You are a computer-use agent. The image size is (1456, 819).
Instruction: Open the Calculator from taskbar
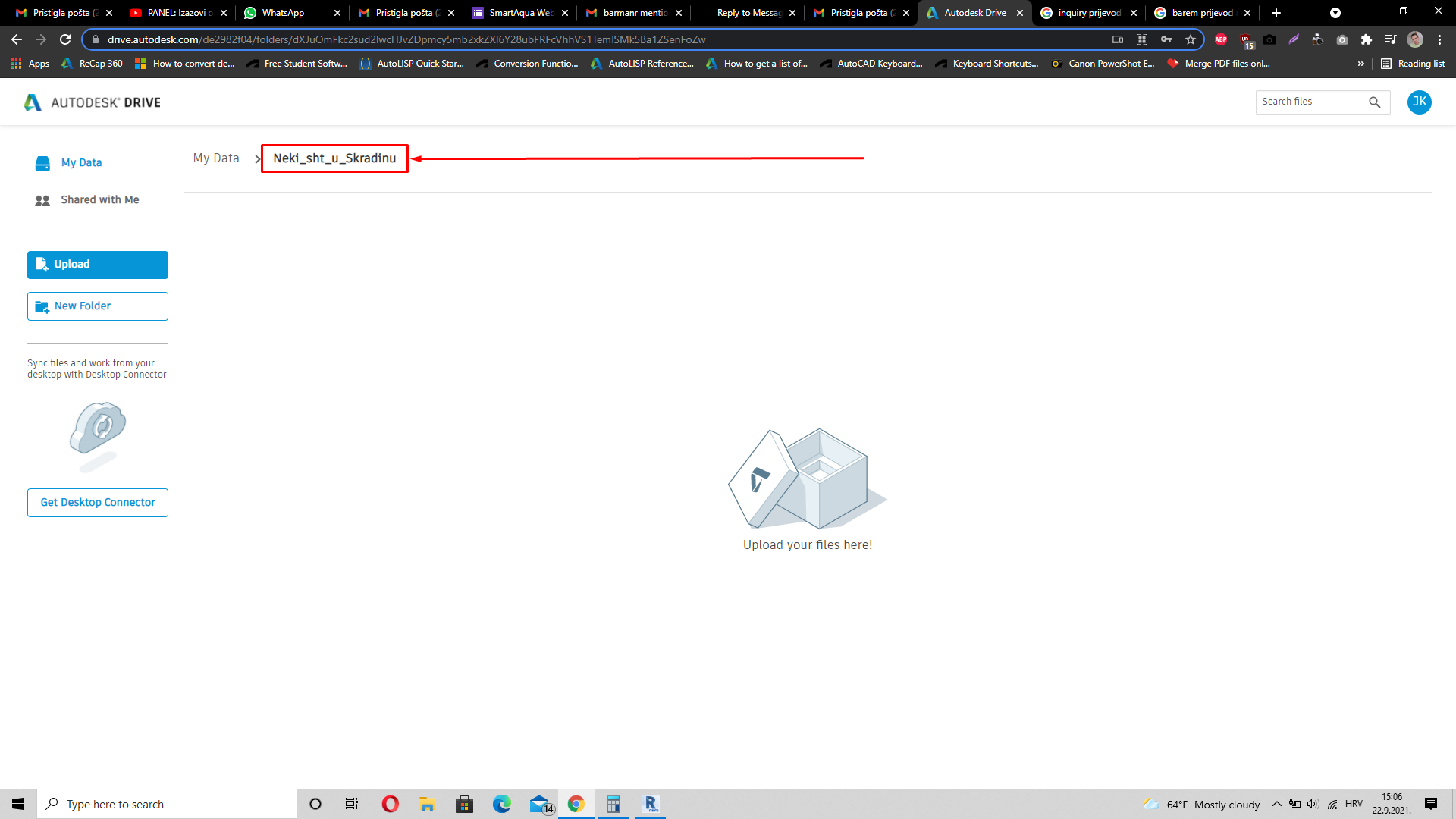click(613, 804)
